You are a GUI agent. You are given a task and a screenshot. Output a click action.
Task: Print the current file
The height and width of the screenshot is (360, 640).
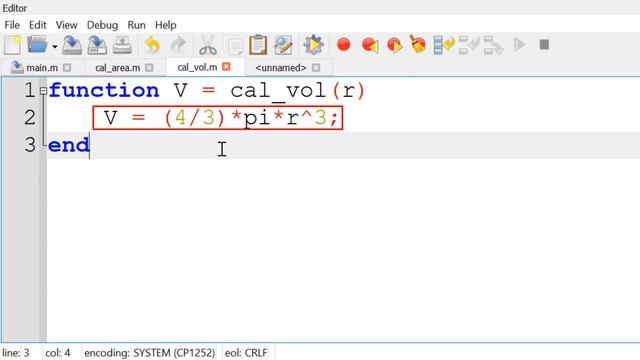[122, 44]
